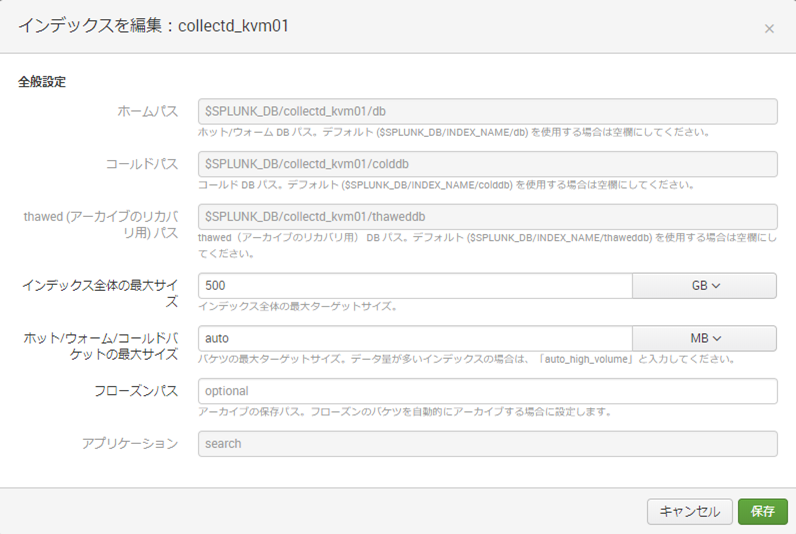Open the GB unit dropdown
This screenshot has width=796, height=534.
pyautogui.click(x=705, y=286)
